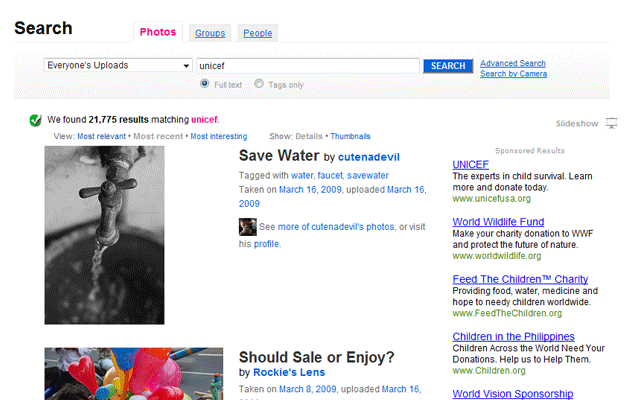Switch to the Groups tab
This screenshot has width=628, height=400.
click(x=210, y=33)
